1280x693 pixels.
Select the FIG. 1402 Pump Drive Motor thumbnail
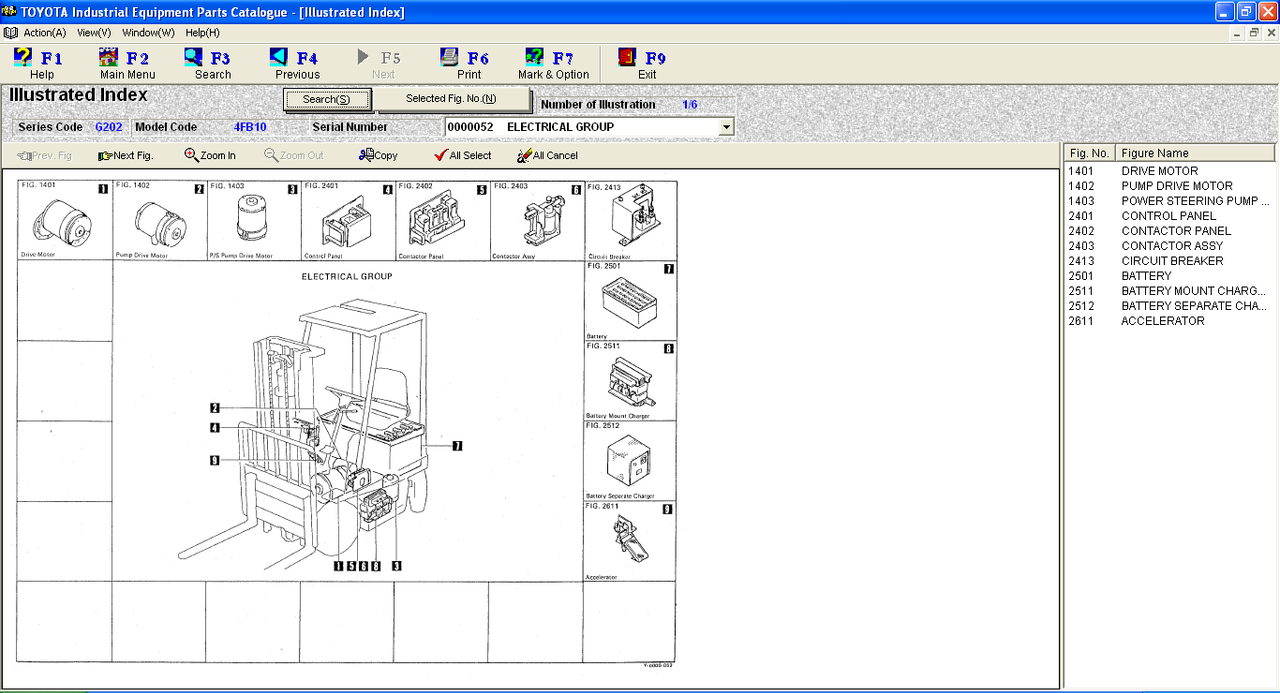(159, 220)
